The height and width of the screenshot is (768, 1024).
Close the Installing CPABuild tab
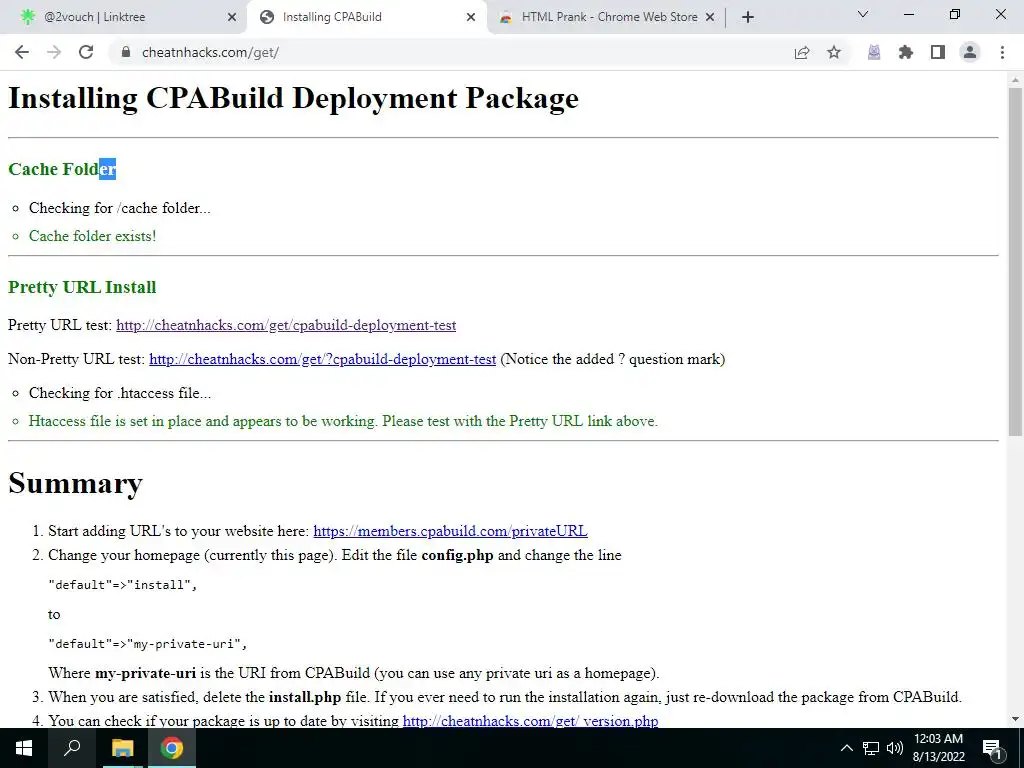pos(471,17)
